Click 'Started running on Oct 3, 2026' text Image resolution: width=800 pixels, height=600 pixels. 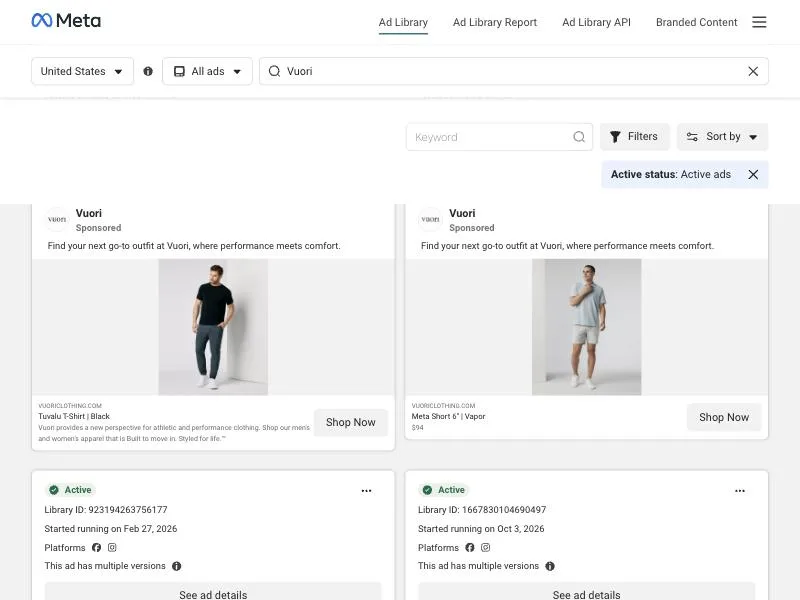click(x=481, y=529)
